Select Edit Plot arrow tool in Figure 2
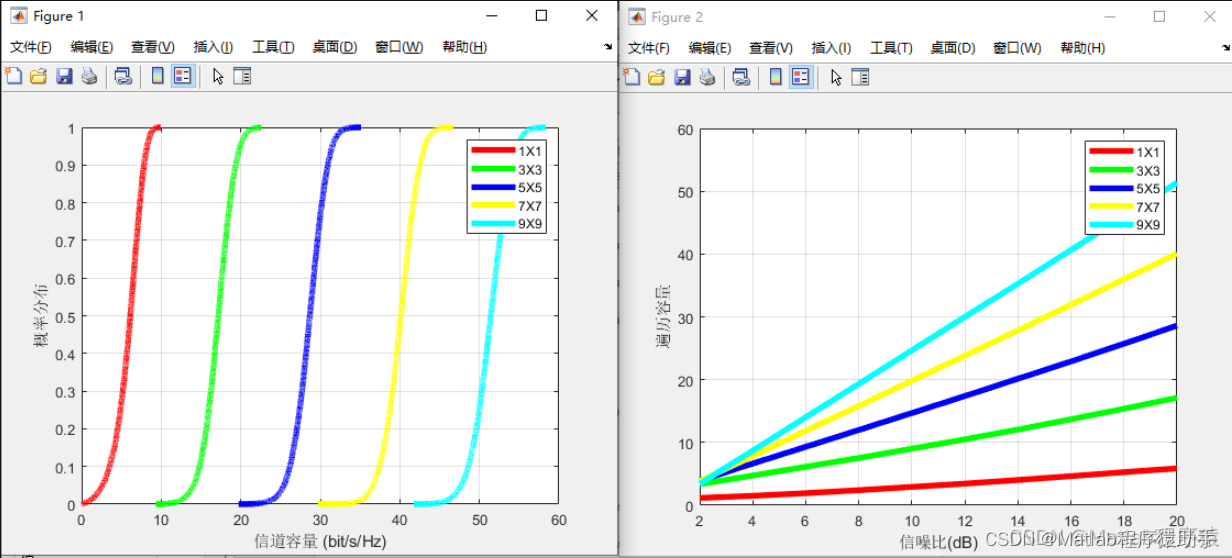The height and width of the screenshot is (558, 1232). point(835,77)
